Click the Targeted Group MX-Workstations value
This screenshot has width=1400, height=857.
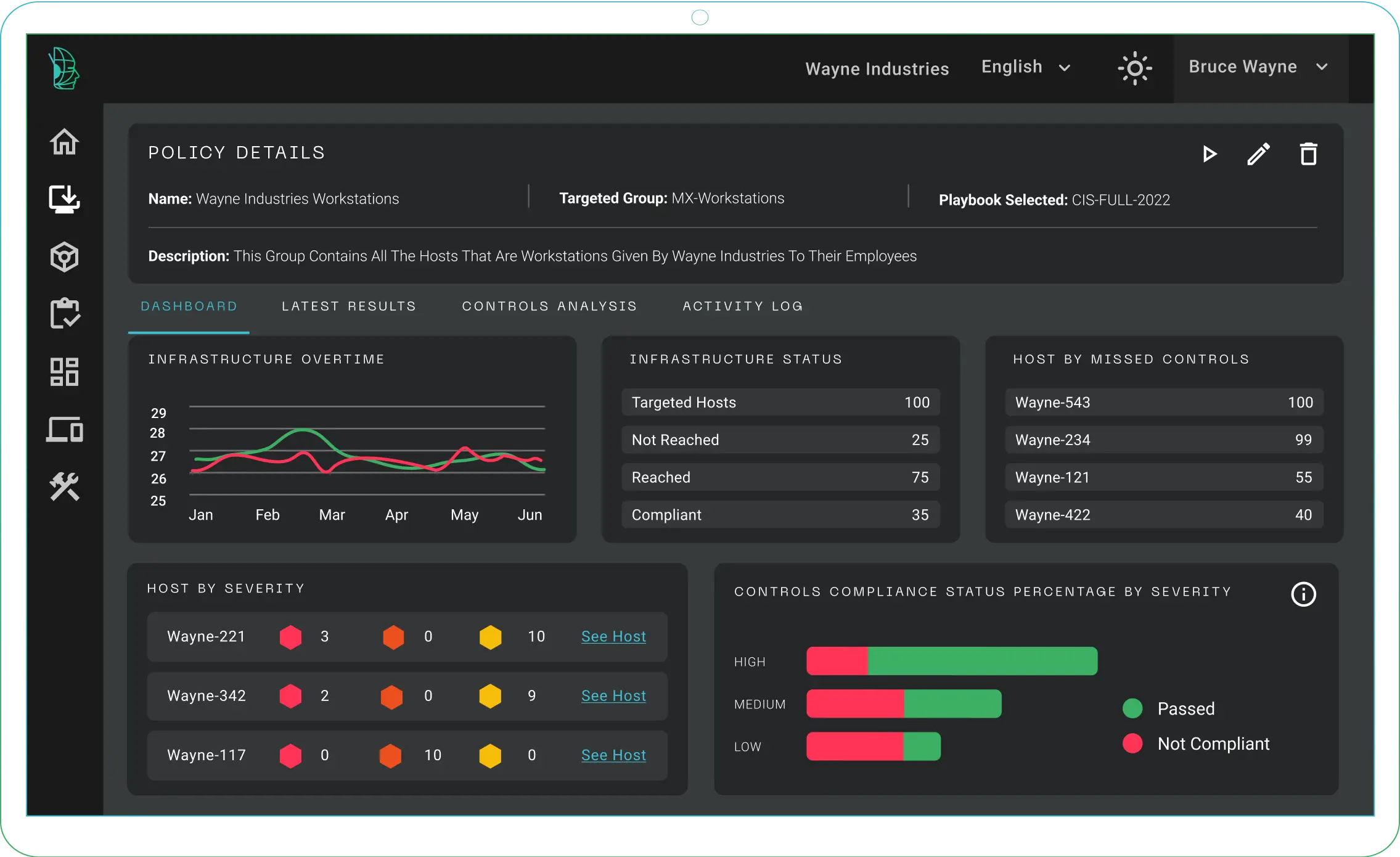[727, 198]
